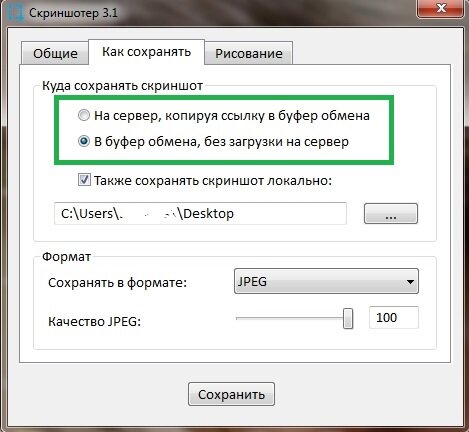Click the local save path field
Image resolution: width=469 pixels, height=432 pixels.
[x=200, y=213]
